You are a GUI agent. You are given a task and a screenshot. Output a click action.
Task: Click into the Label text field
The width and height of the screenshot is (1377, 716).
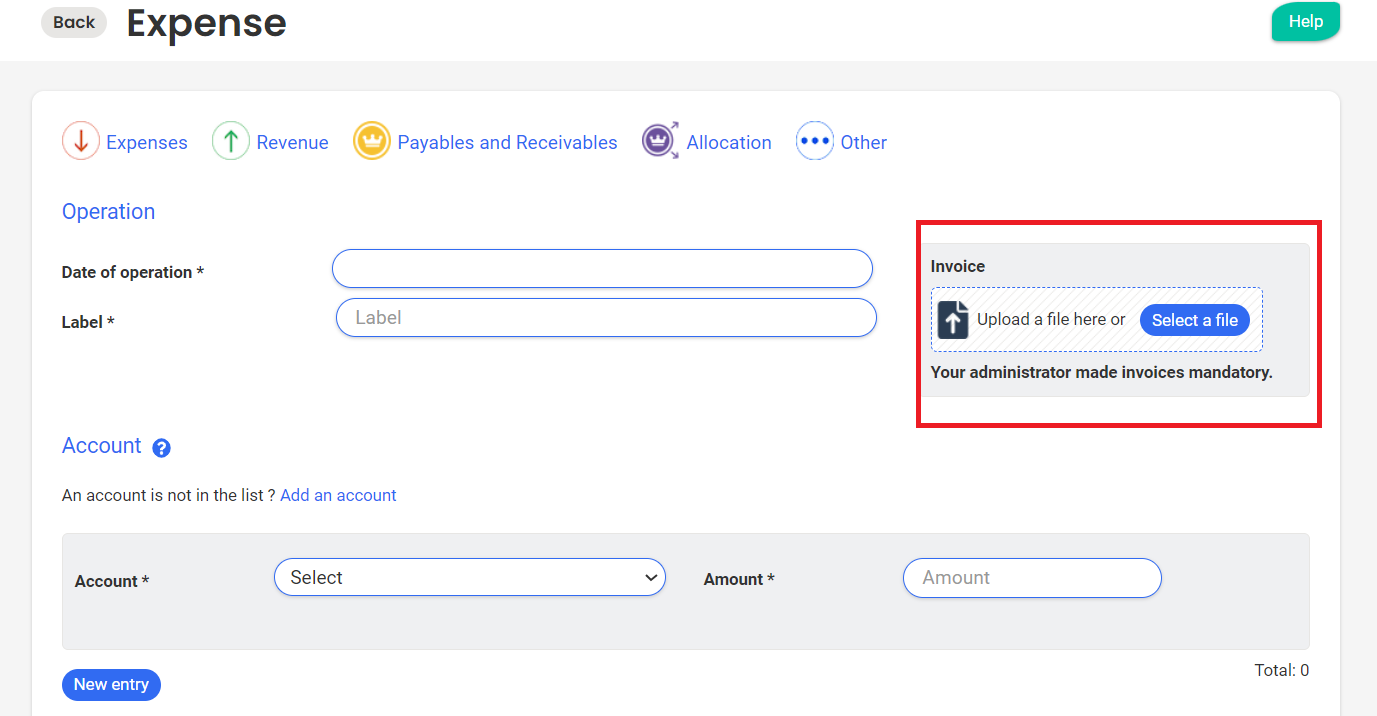point(606,317)
